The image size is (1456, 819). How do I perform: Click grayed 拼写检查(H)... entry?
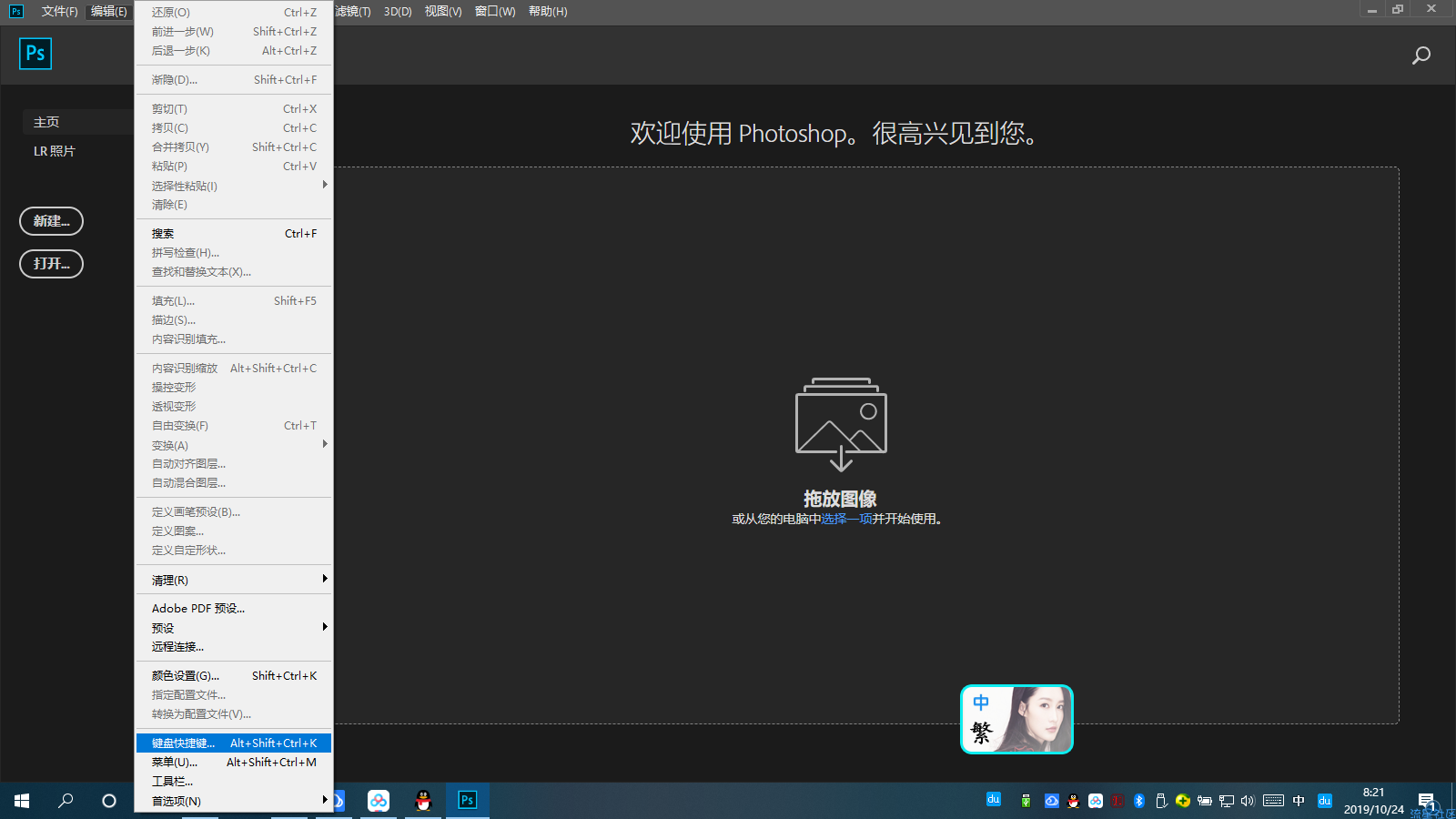[x=234, y=253]
